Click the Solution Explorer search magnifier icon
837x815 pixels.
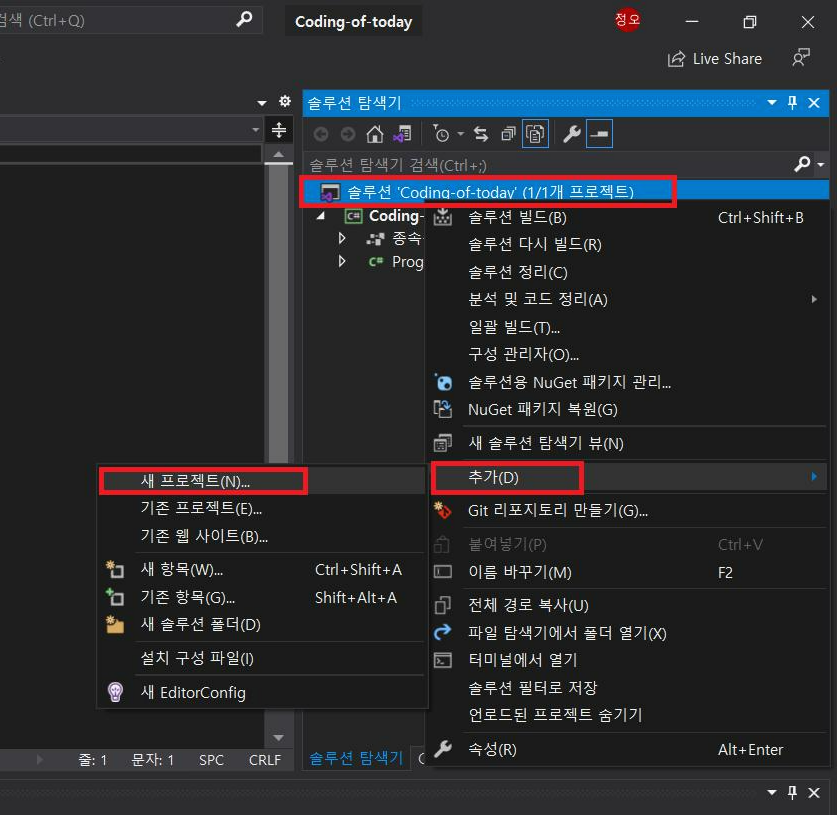click(802, 164)
